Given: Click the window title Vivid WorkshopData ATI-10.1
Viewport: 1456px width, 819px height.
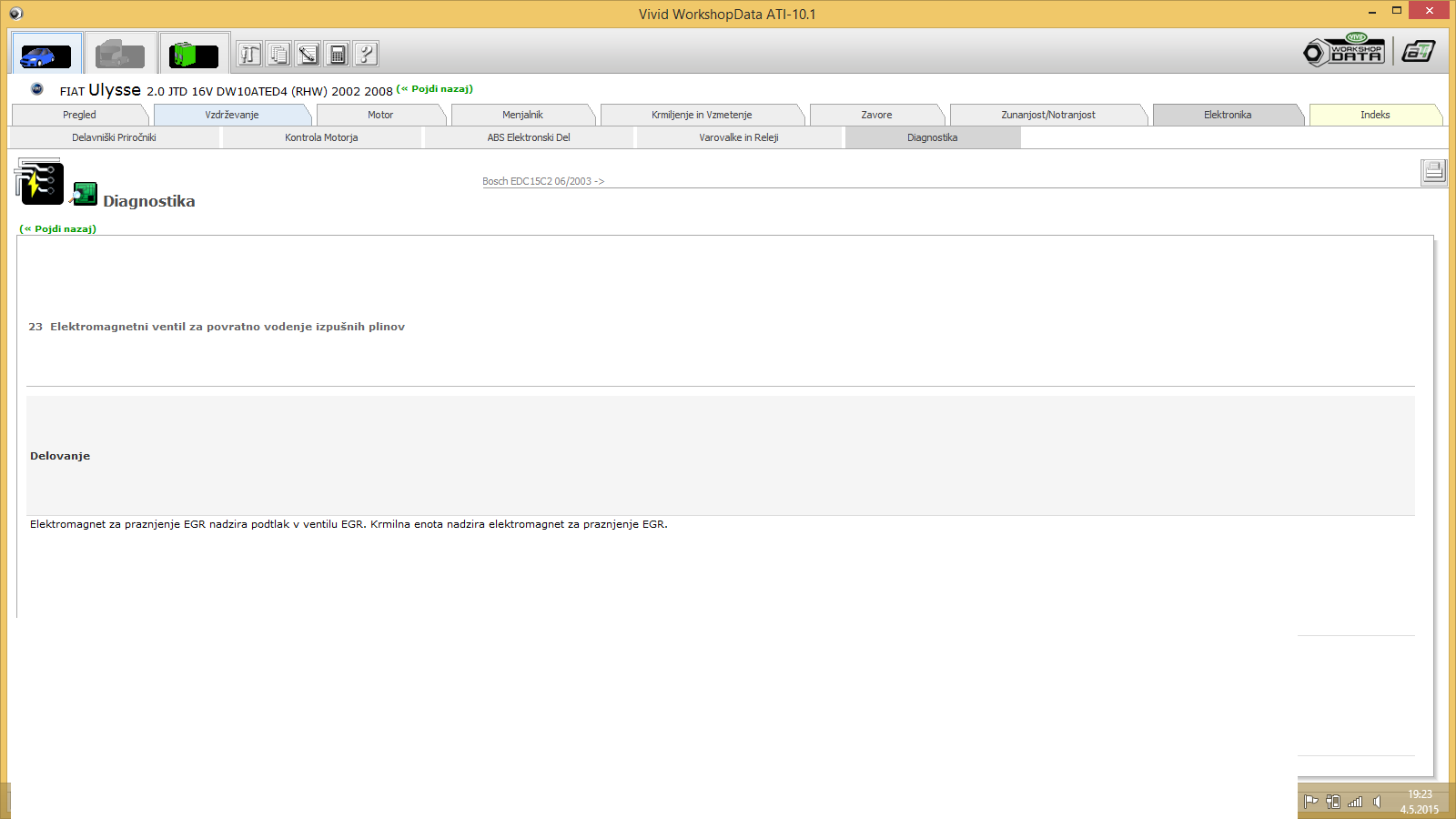Looking at the screenshot, I should (727, 15).
